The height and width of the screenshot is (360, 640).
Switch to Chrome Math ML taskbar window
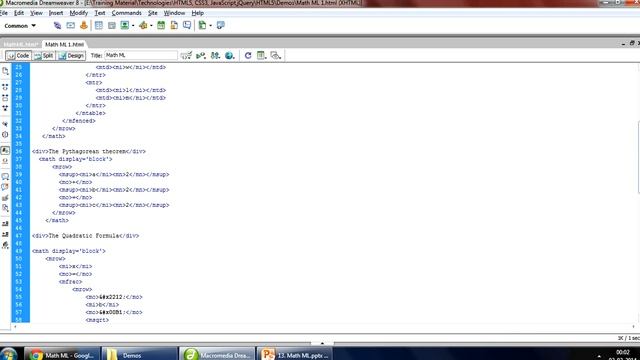[62, 354]
